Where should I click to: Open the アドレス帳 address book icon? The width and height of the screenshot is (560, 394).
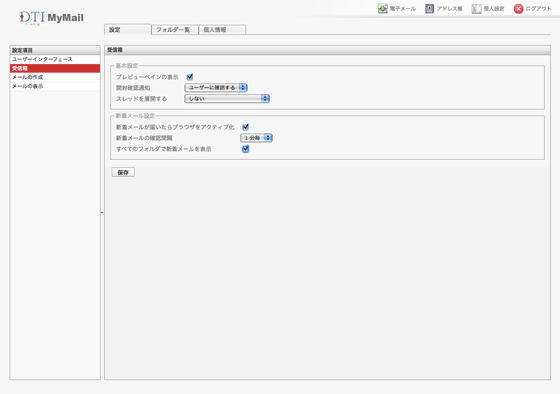pos(429,9)
